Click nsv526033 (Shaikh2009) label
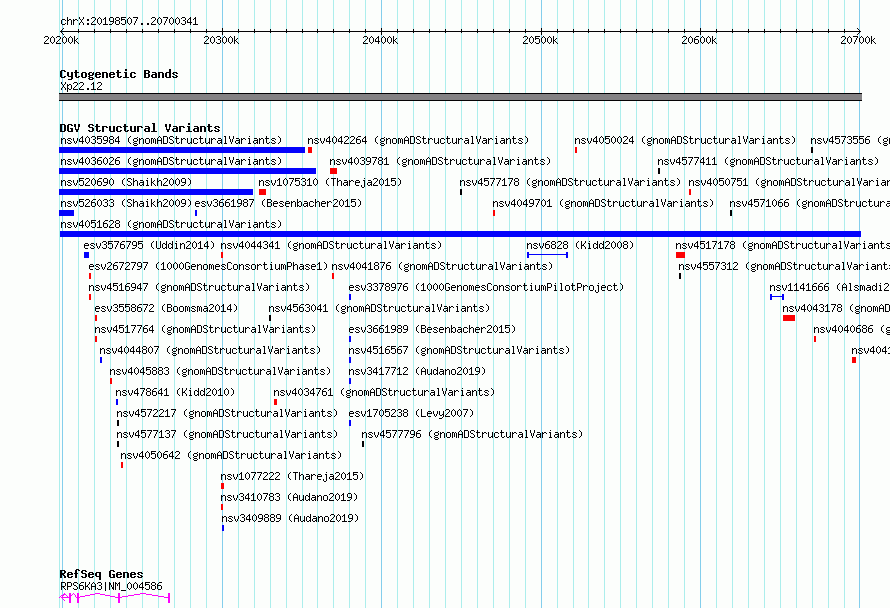The height and width of the screenshot is (608, 890). (126, 203)
